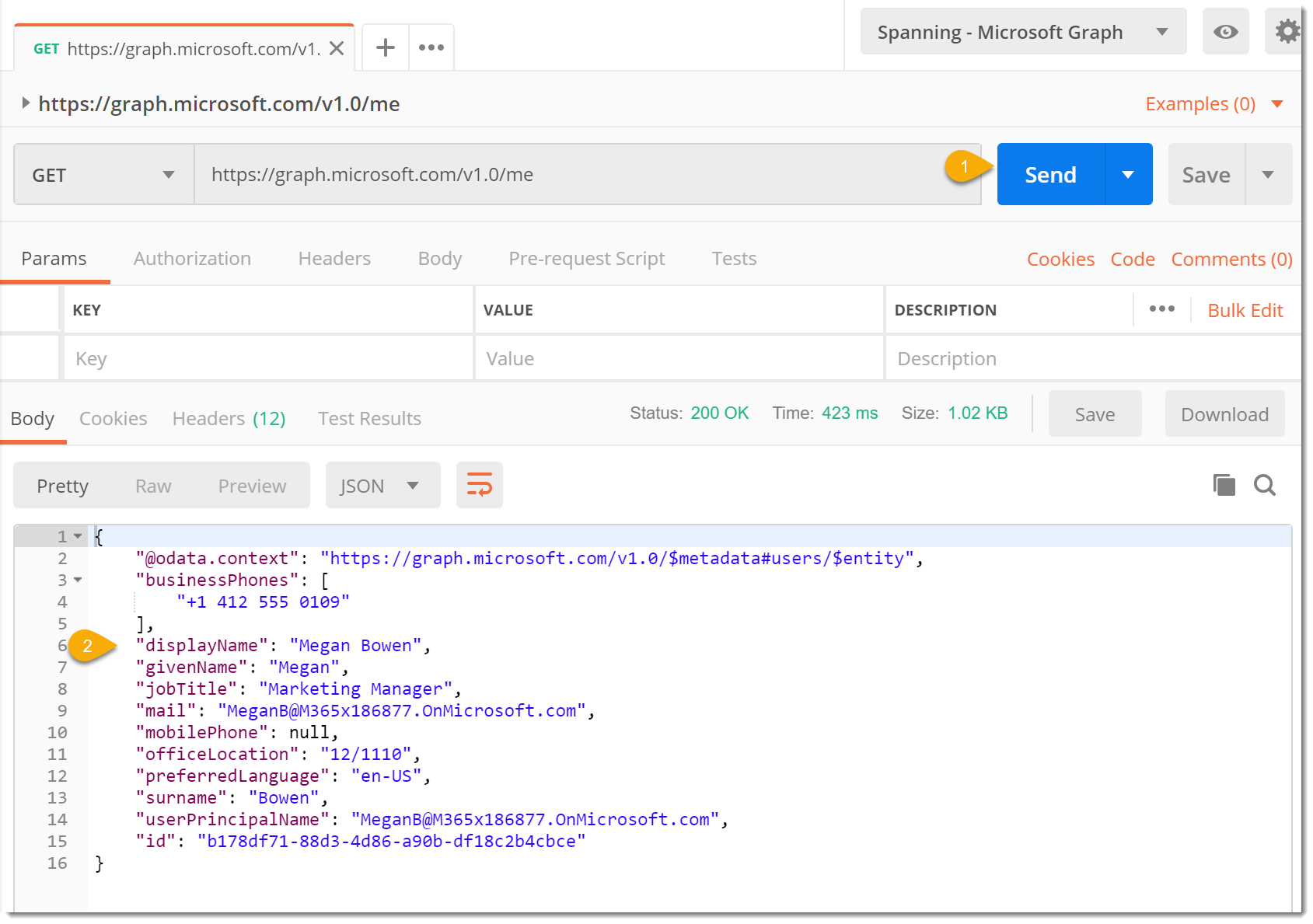The image size is (1313, 924).
Task: Click the 423 ms time value
Action: point(850,413)
